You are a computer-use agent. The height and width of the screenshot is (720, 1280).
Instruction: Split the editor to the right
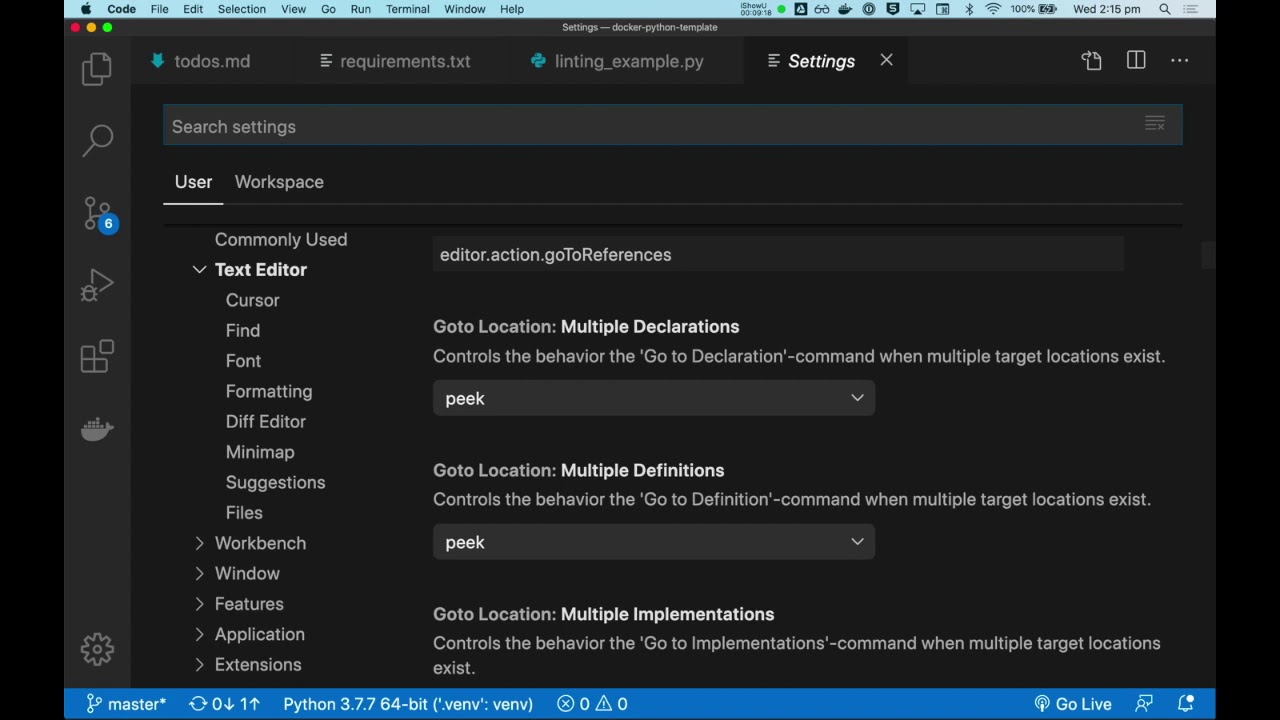coord(1136,61)
